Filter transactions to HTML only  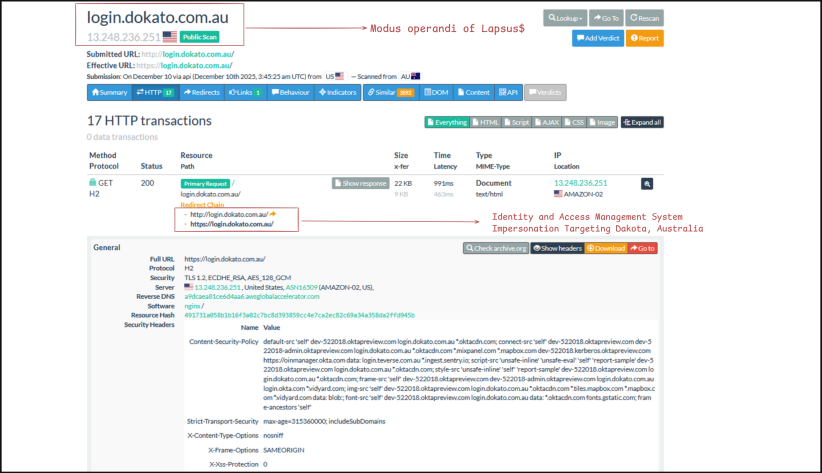pos(486,122)
